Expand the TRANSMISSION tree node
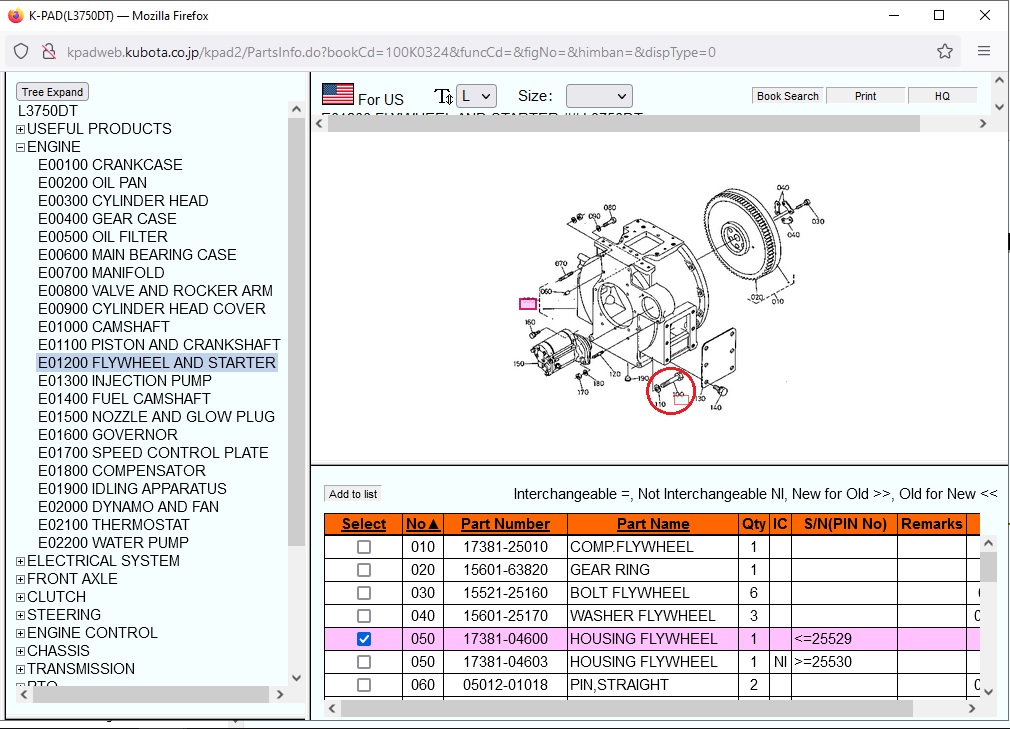Image resolution: width=1010 pixels, height=729 pixels. (x=21, y=670)
